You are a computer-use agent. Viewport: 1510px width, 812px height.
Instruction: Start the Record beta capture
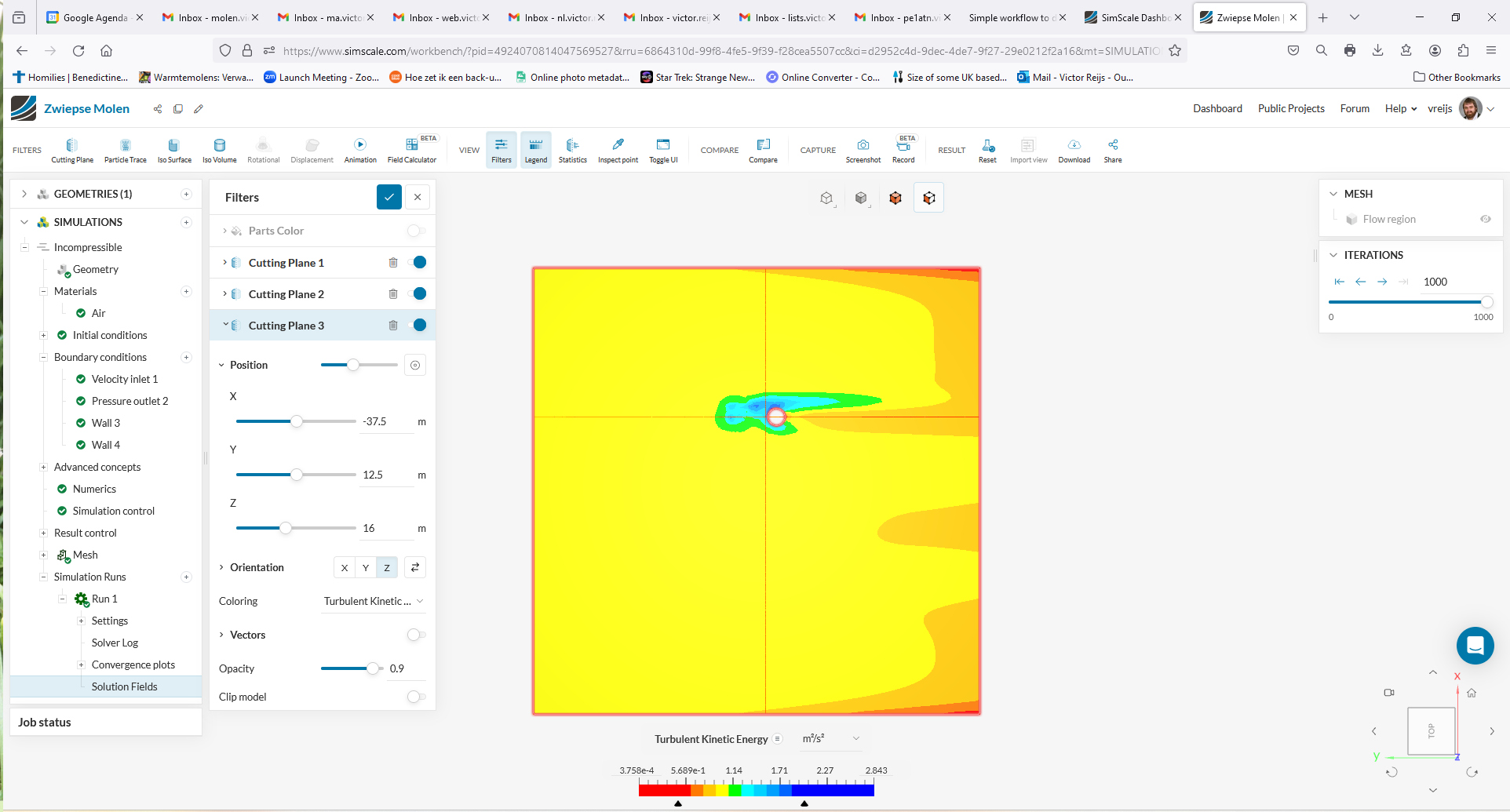coord(903,149)
